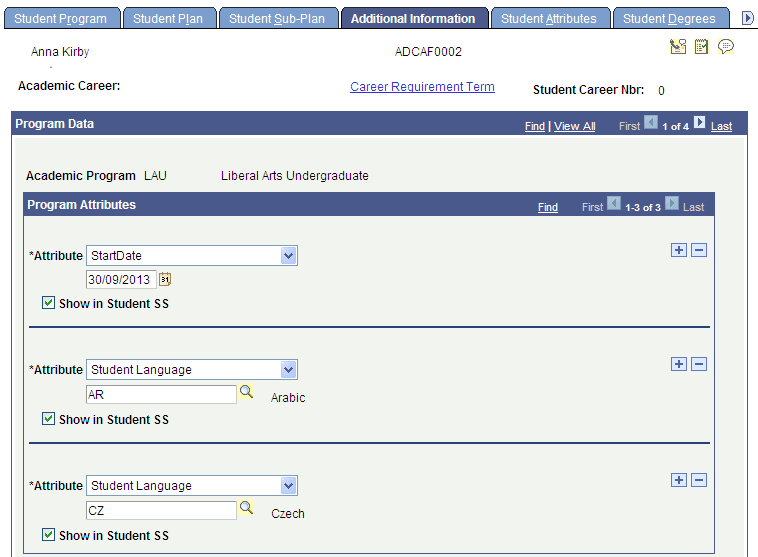Open the notify icon beside ADCAF0002

point(678,46)
